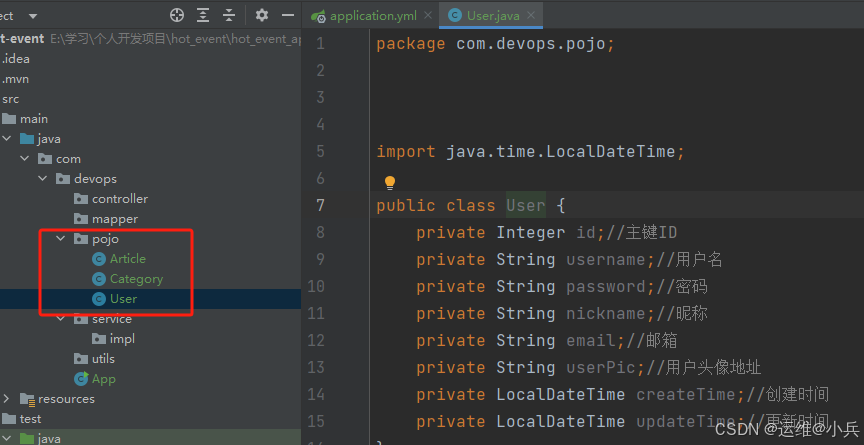
Task: Select the main folder
Action: click(x=34, y=119)
